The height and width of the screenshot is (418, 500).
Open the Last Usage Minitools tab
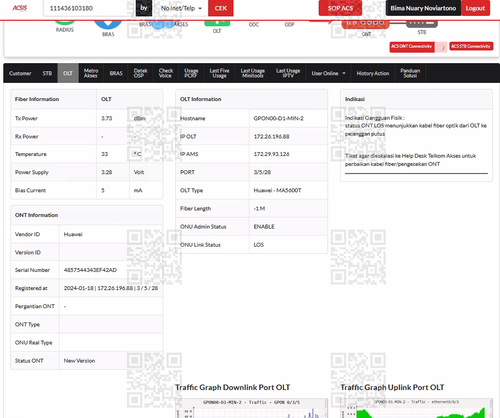(x=253, y=73)
